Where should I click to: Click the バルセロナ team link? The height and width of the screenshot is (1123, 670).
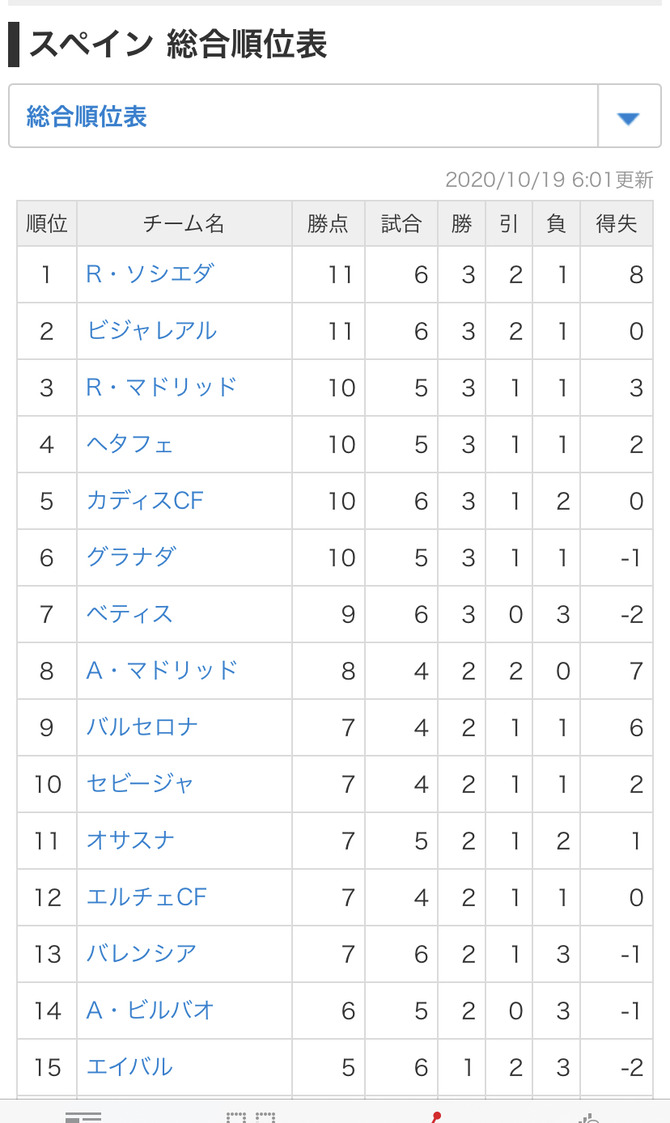point(142,726)
